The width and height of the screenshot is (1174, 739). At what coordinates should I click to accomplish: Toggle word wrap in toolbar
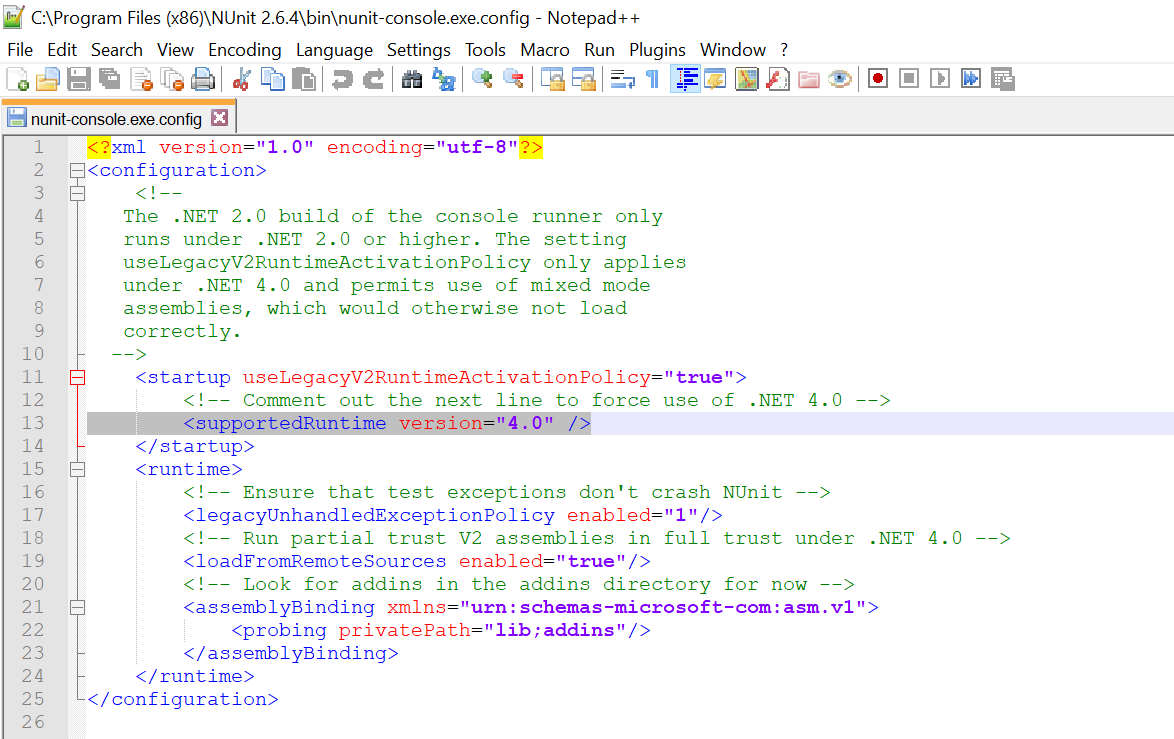[x=623, y=79]
